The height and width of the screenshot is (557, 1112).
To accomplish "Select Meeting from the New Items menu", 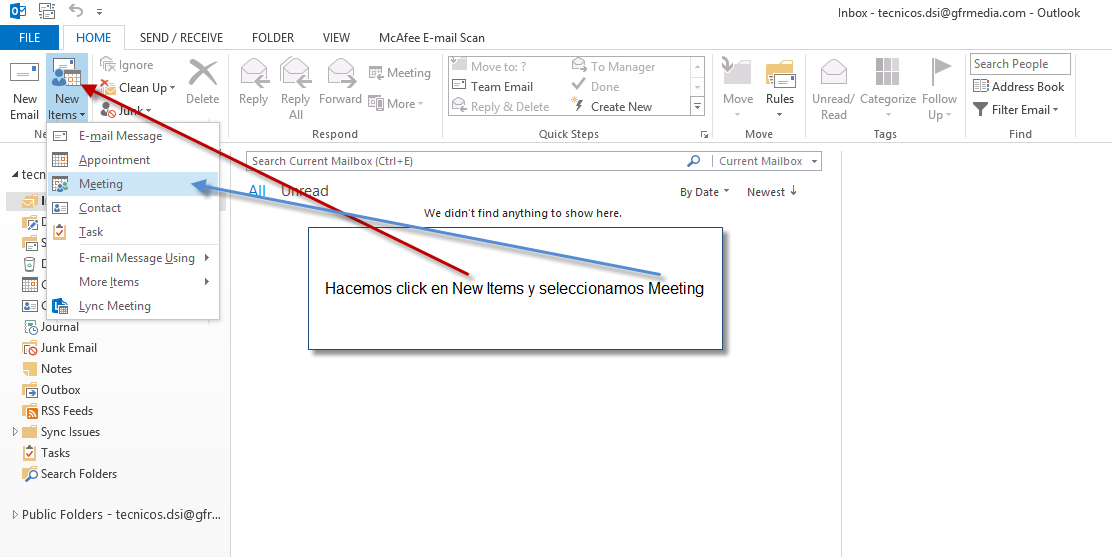I will pyautogui.click(x=101, y=184).
